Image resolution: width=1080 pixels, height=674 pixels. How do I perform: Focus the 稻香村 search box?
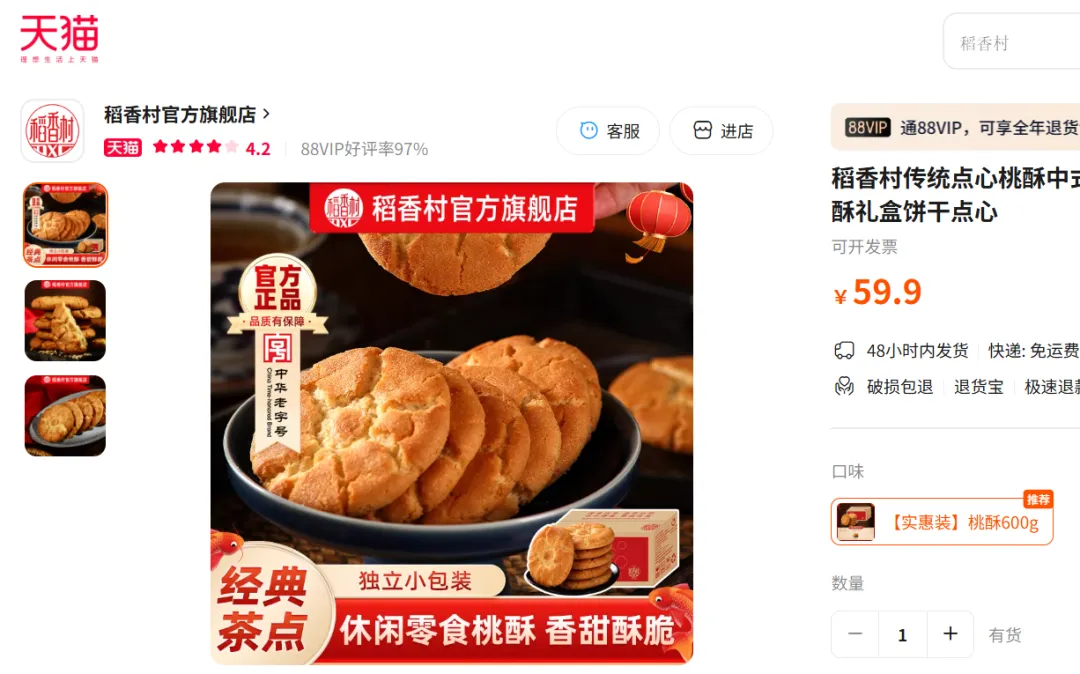coord(1012,41)
